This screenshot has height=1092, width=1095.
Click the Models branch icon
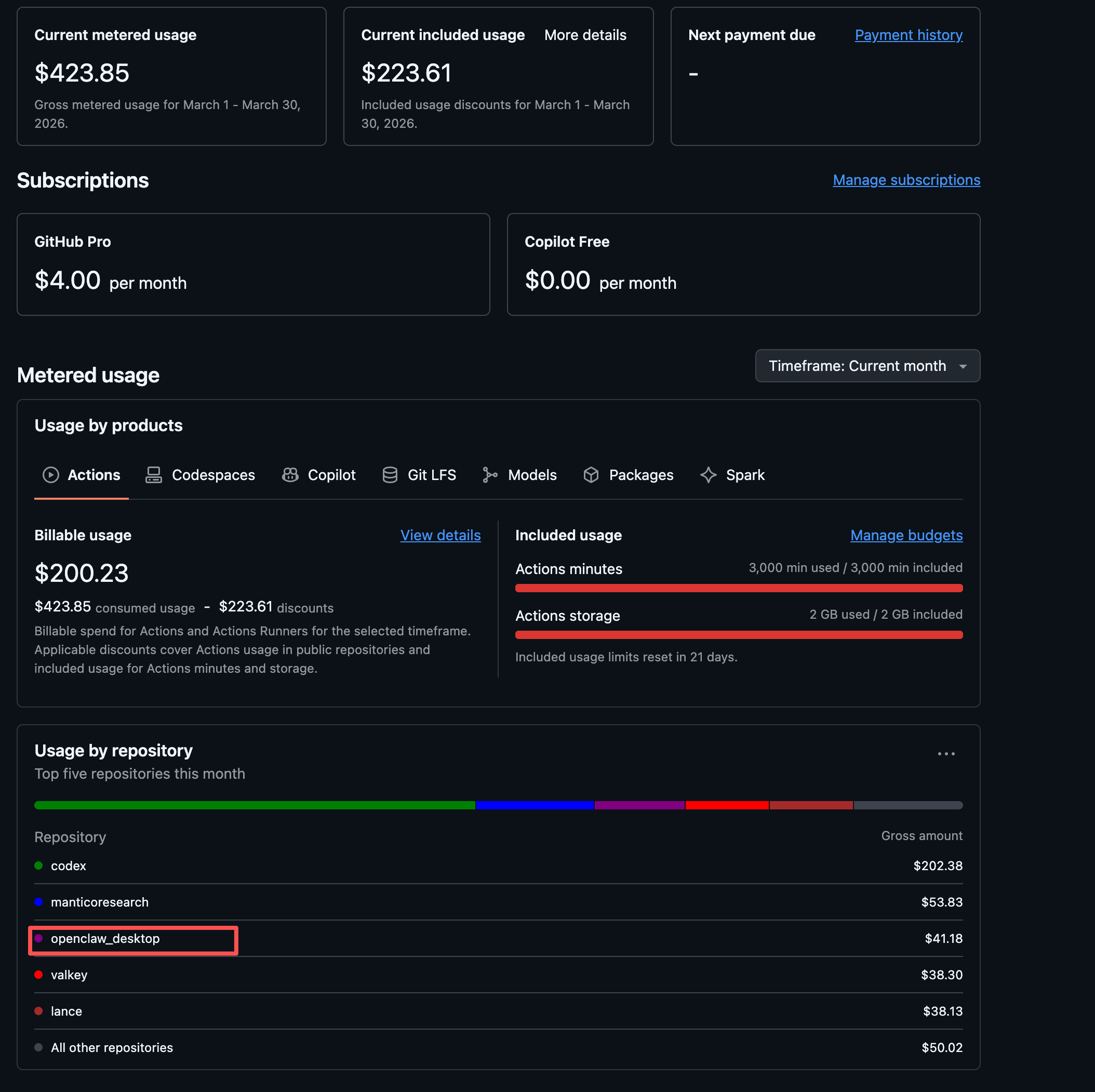pos(490,475)
